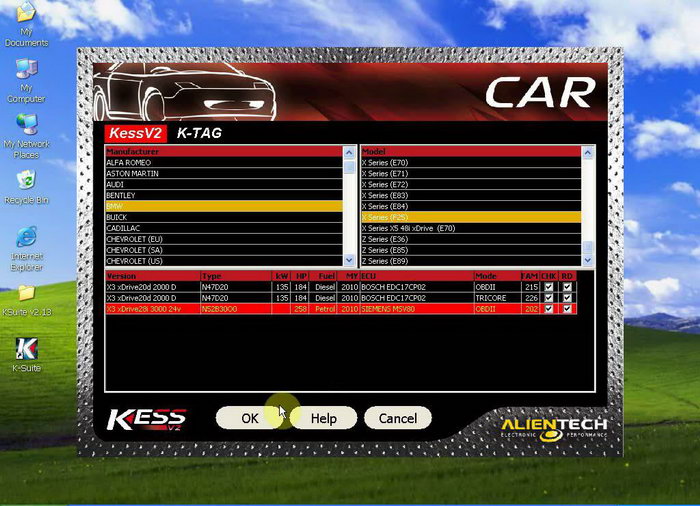Screen dimensions: 700x506
Task: Click the Manufacturer list header
Action: coord(224,151)
